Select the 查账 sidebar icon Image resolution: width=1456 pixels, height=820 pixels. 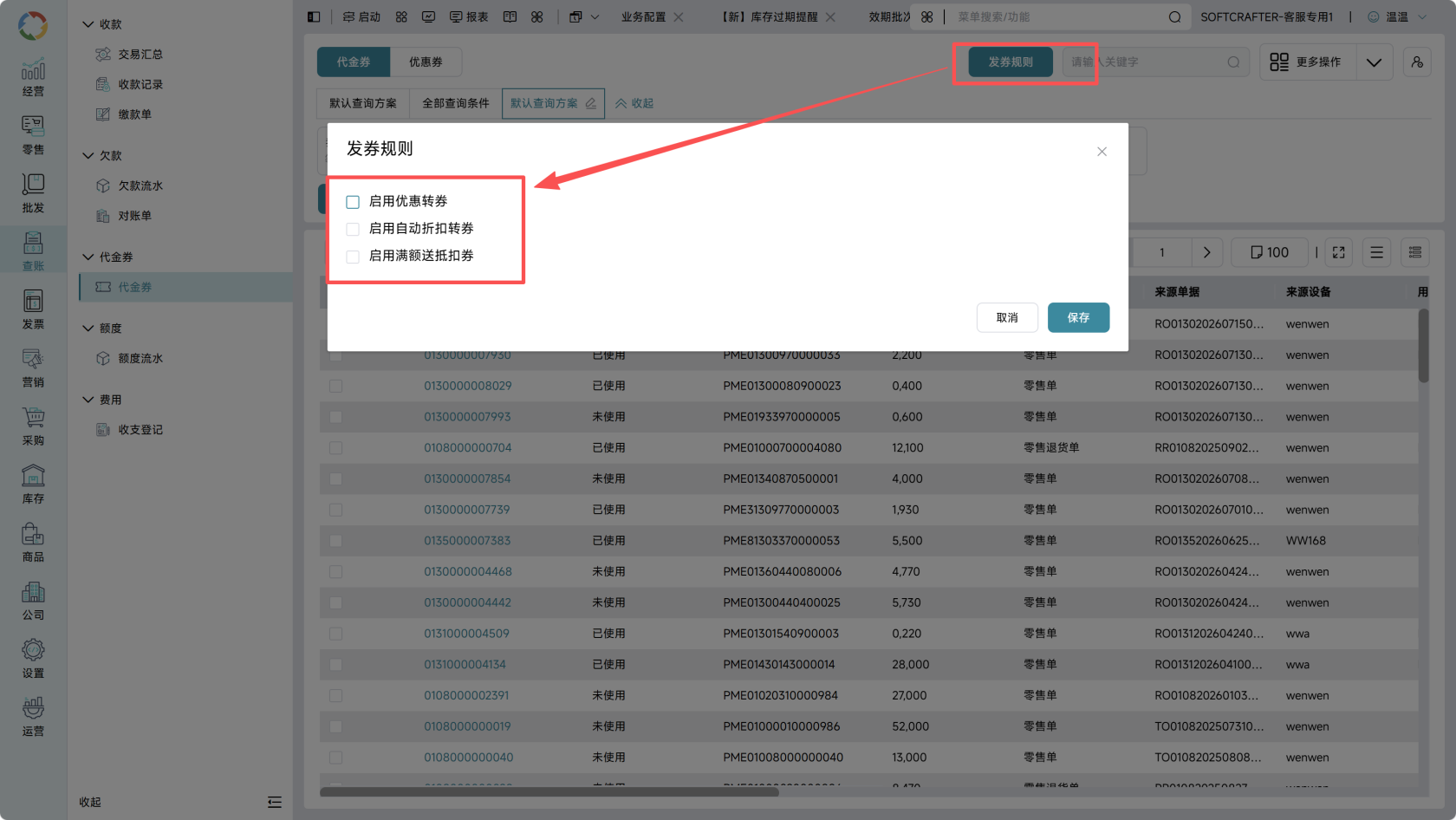(33, 251)
